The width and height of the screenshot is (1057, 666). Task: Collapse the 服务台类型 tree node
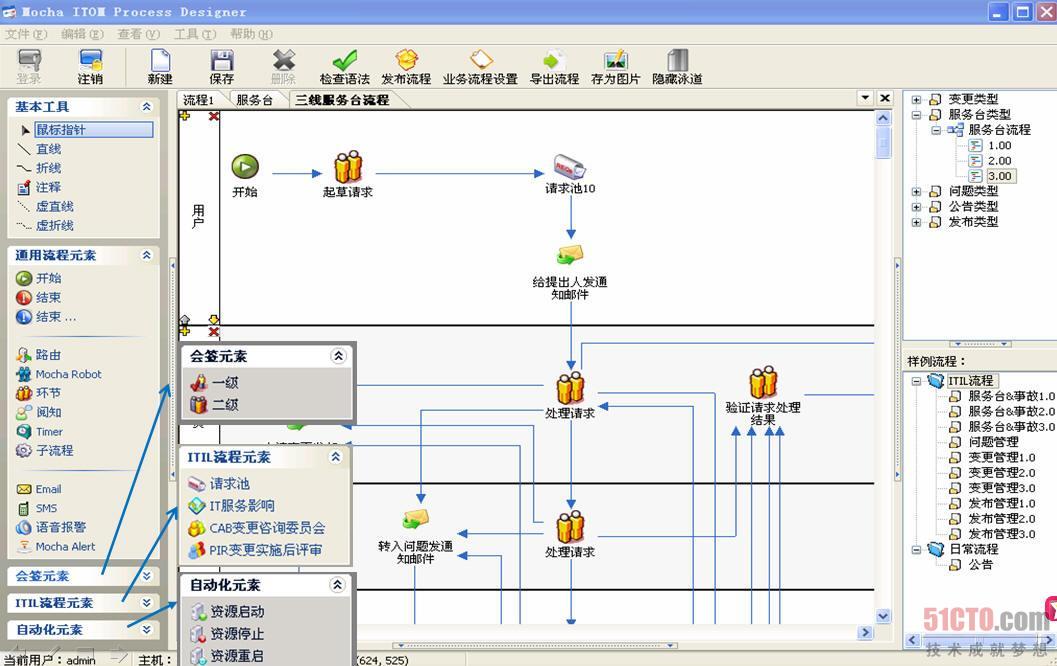pos(916,115)
